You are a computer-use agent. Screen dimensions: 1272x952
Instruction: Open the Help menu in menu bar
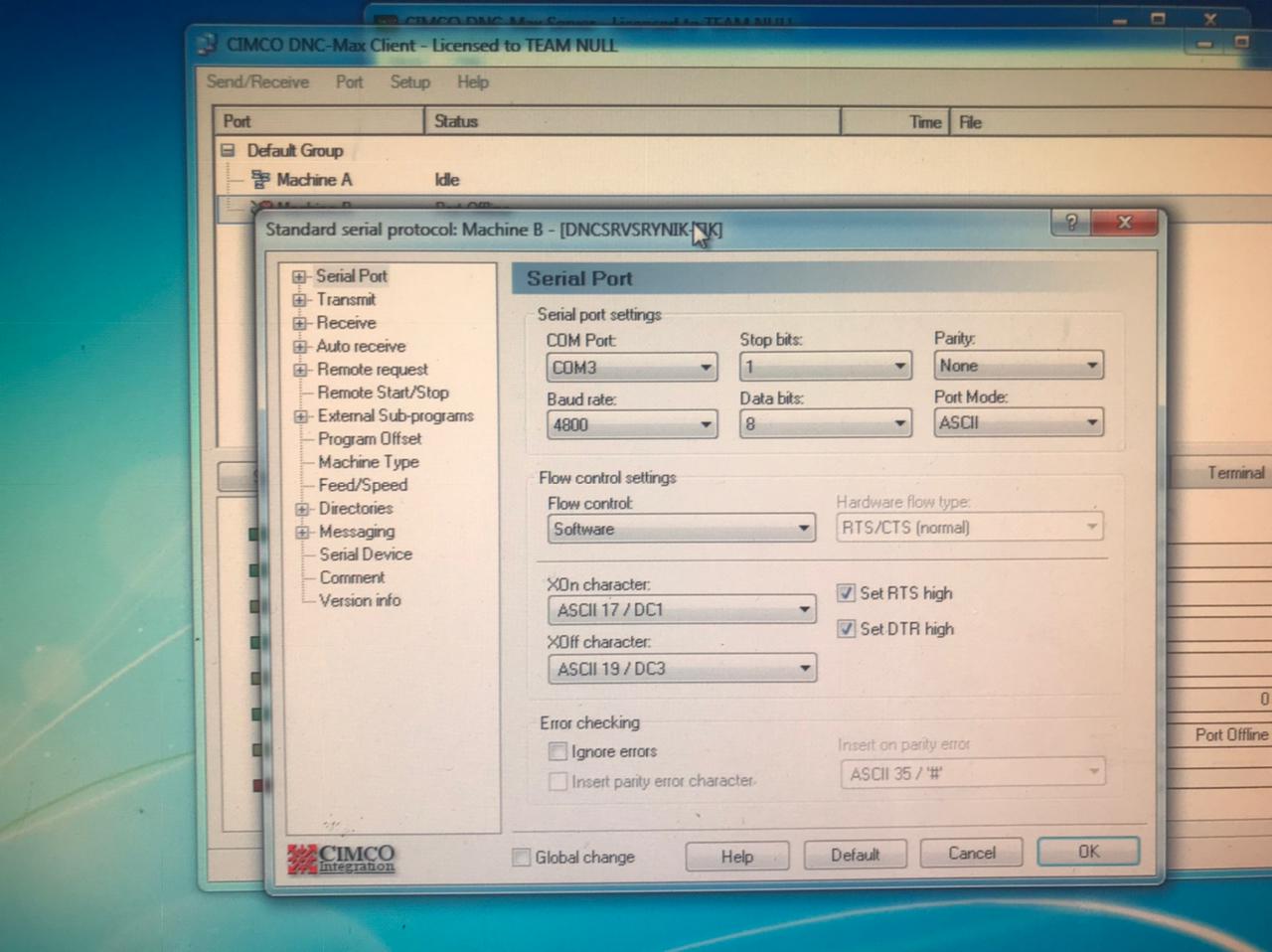[x=473, y=82]
